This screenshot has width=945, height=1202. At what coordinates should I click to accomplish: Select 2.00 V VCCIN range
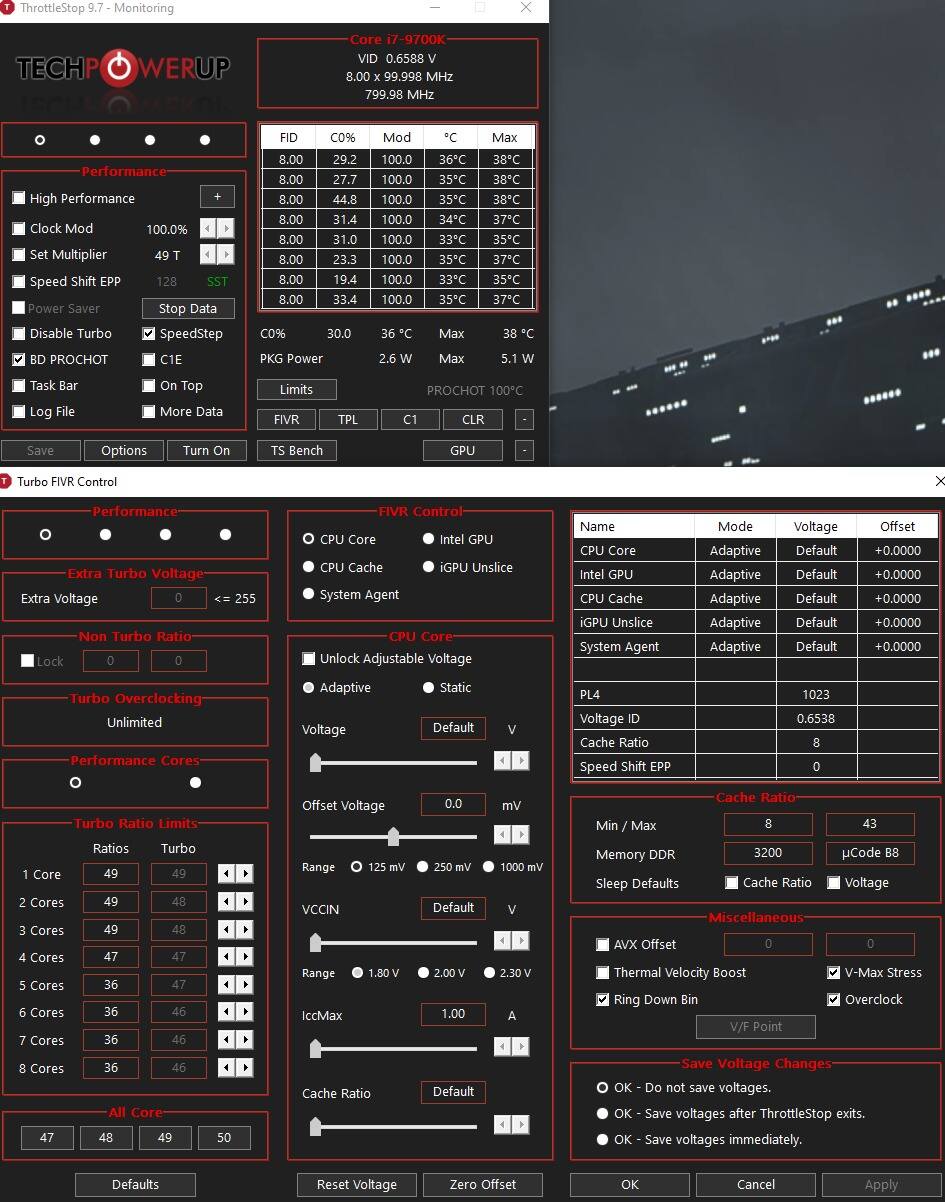(424, 972)
